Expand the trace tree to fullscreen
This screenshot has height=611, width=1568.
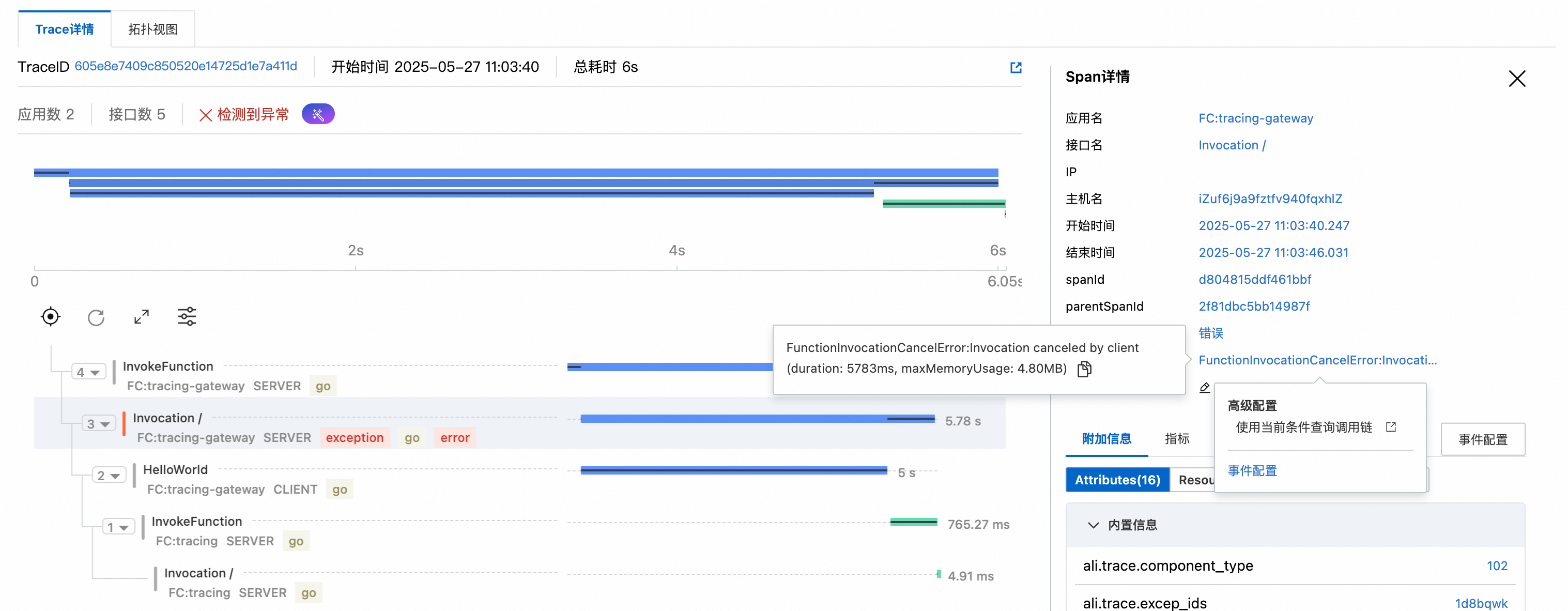coord(141,316)
